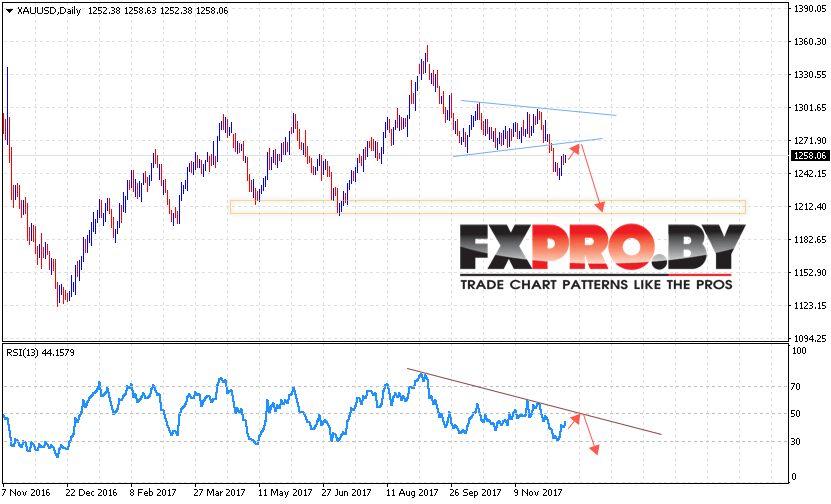Click the 1123.15 price axis label
Screen dimensions: 831x504
point(810,305)
